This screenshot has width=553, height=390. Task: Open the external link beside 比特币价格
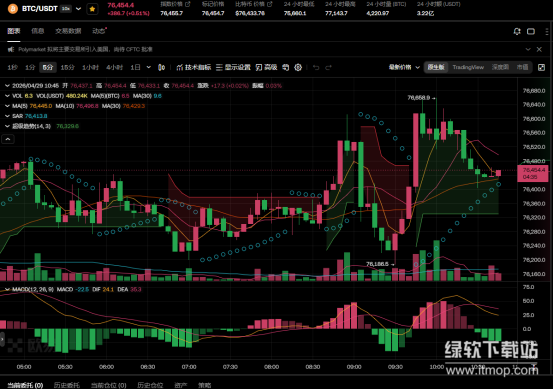click(x=270, y=4)
